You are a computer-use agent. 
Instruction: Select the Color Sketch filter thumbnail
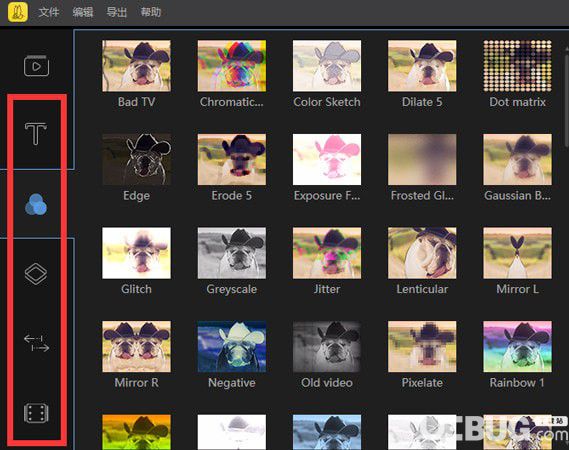point(327,66)
